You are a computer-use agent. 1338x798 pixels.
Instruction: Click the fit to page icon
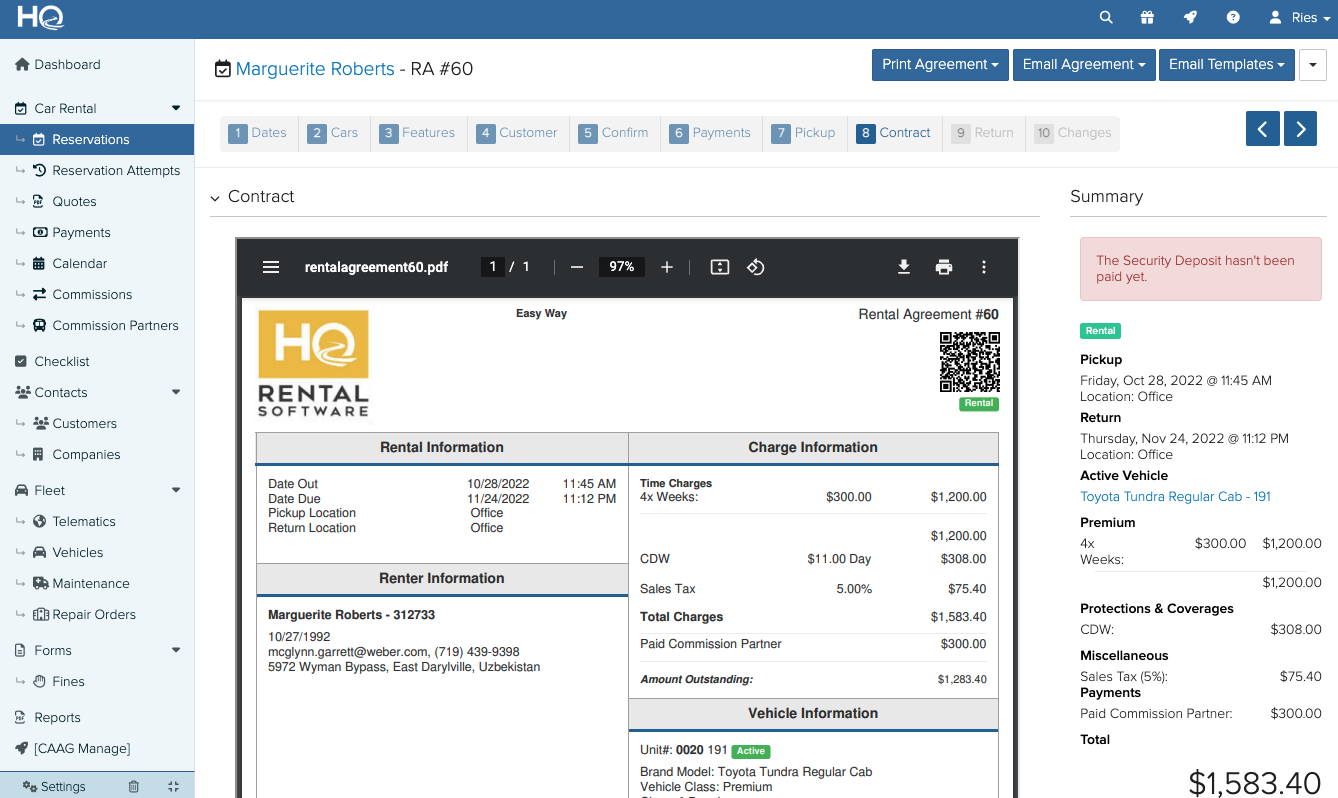[x=719, y=267]
